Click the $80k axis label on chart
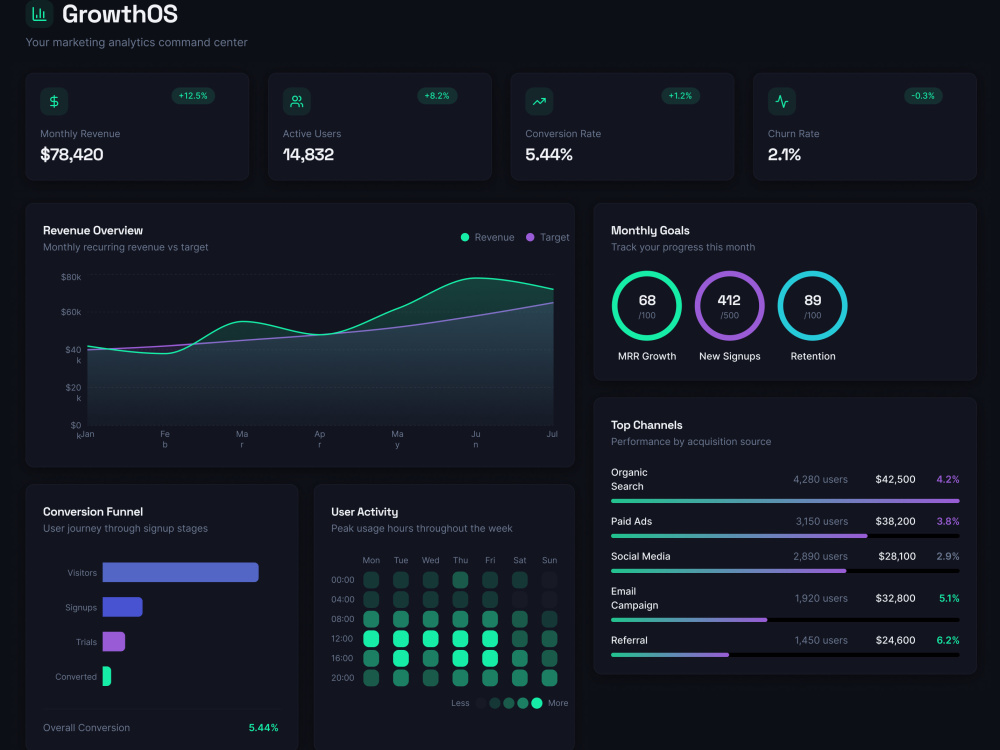Image resolution: width=1000 pixels, height=750 pixels. 71,277
